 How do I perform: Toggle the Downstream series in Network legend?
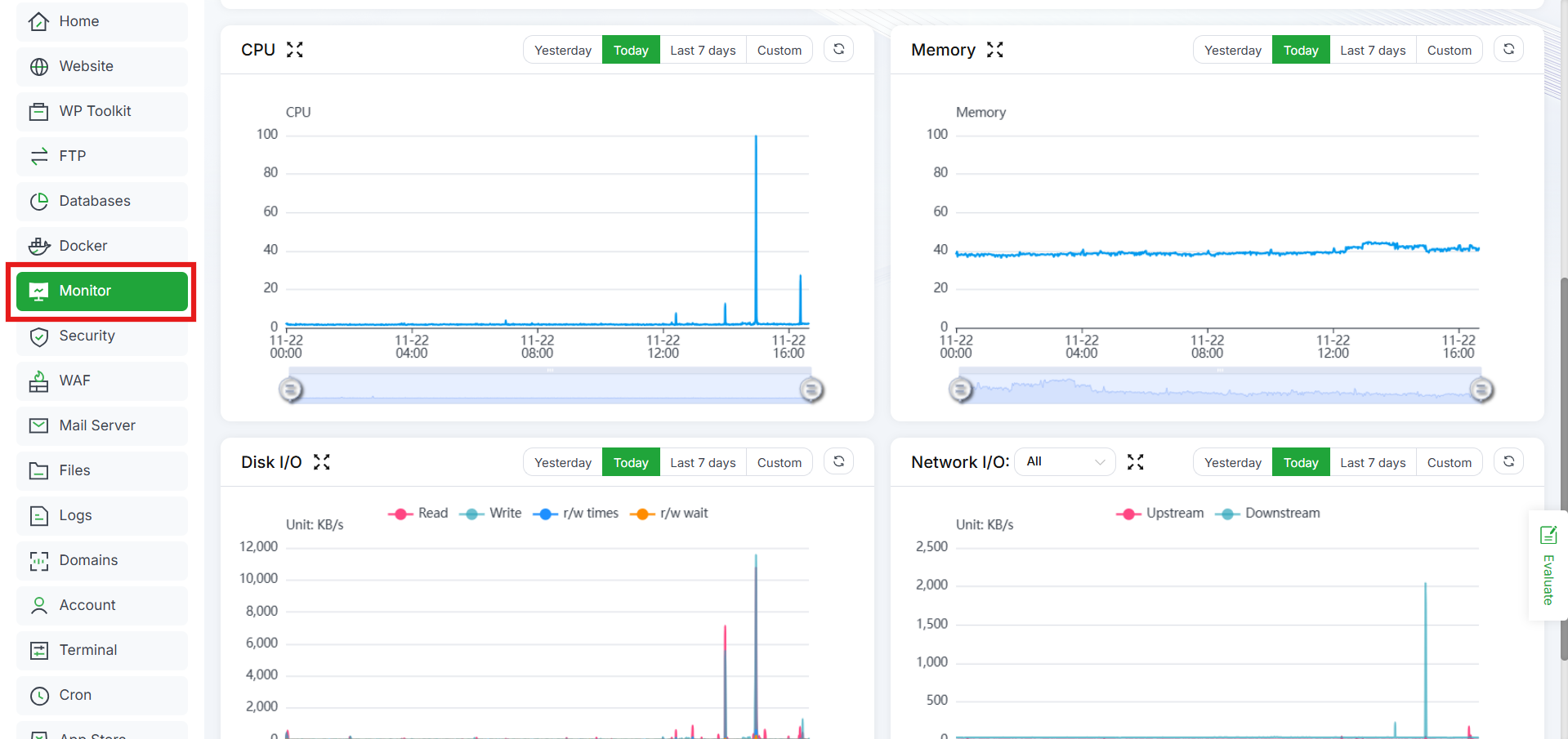(x=1267, y=514)
